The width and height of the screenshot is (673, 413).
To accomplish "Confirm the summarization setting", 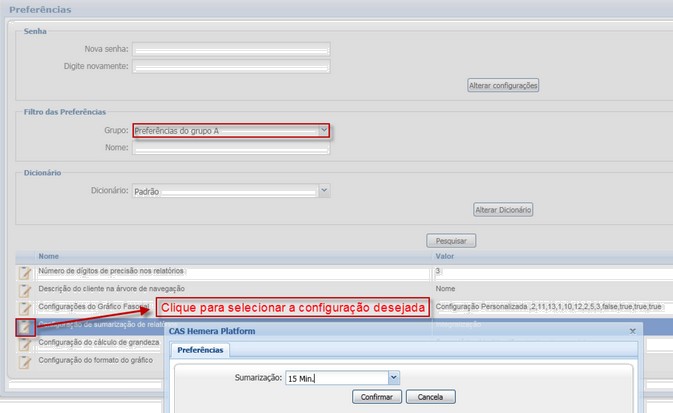I will pyautogui.click(x=376, y=397).
